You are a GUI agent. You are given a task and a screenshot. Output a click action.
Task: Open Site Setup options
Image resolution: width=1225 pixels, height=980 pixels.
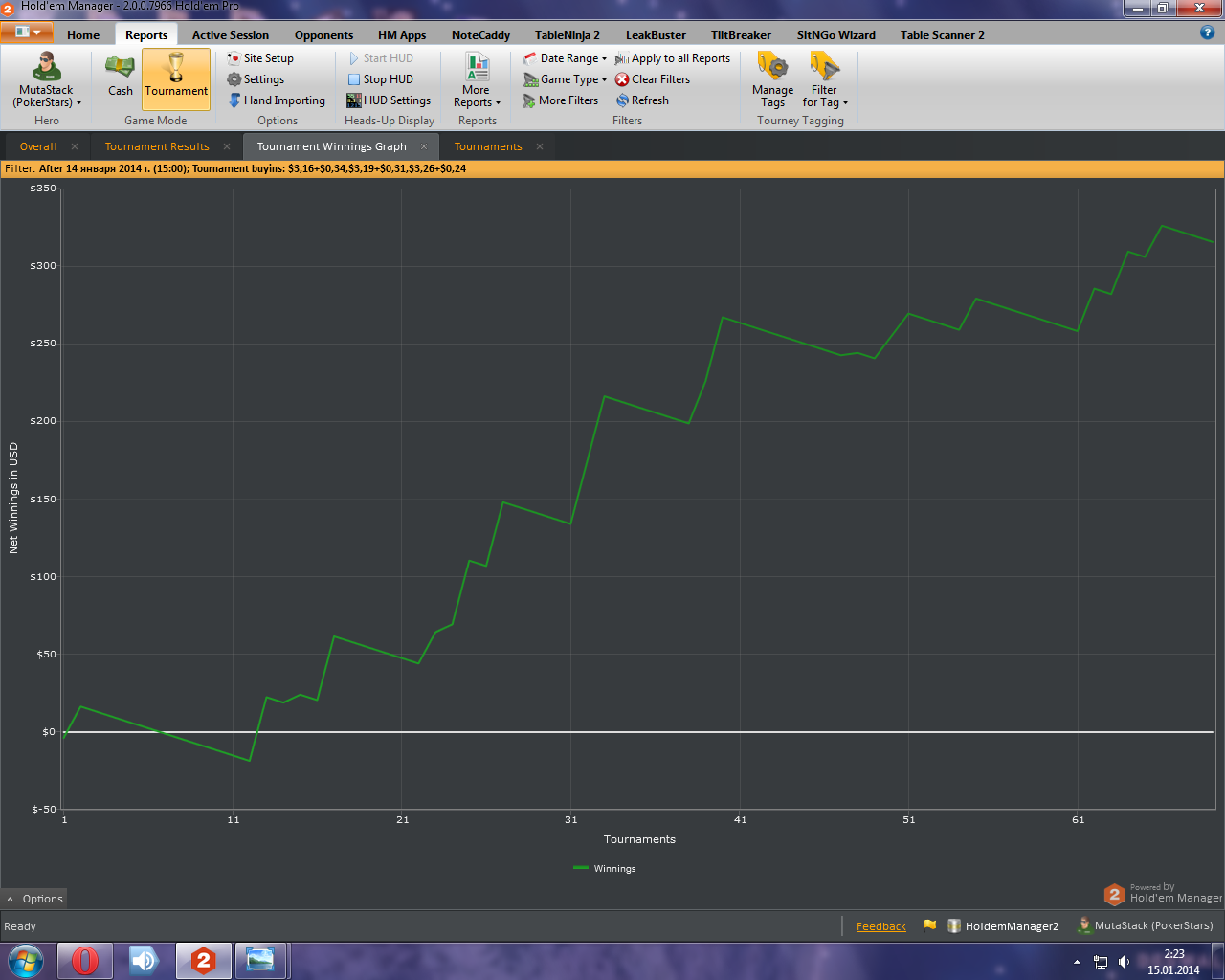point(260,58)
